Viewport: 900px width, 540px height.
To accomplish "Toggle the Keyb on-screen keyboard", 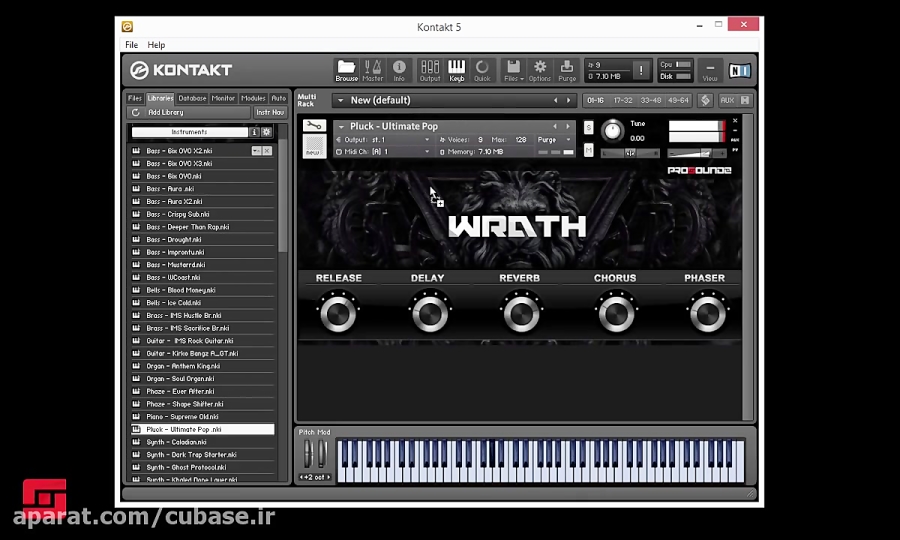I will [x=456, y=71].
